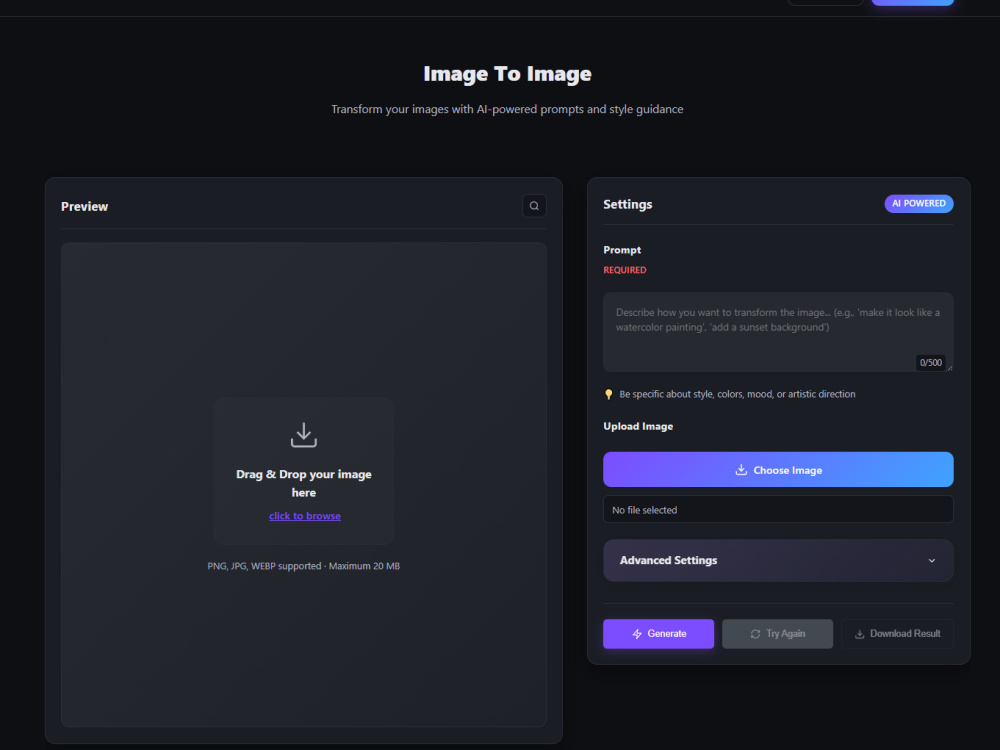
Task: Click the 0/500 character counter
Action: (x=930, y=363)
